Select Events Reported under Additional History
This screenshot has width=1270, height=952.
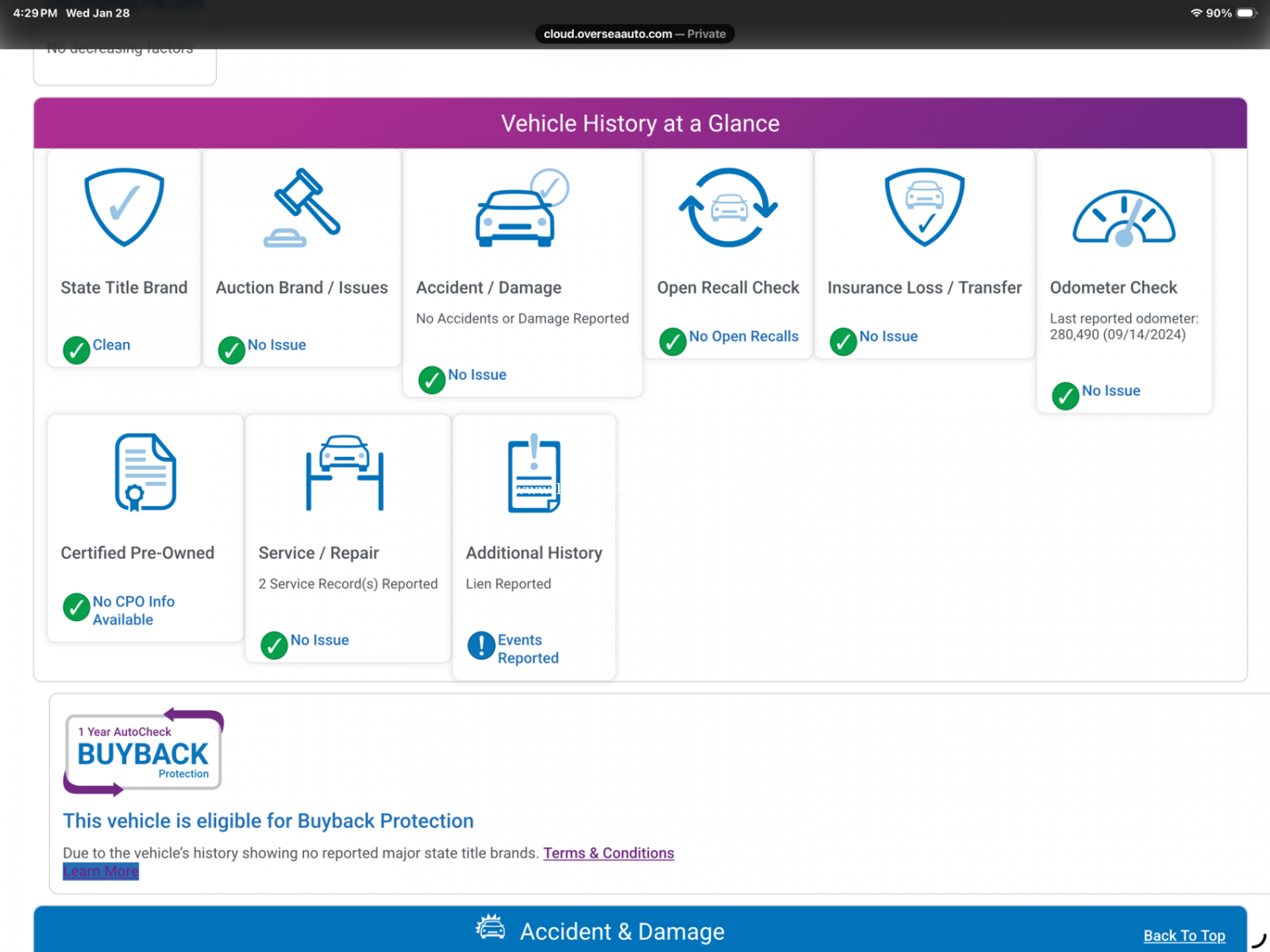click(x=527, y=649)
